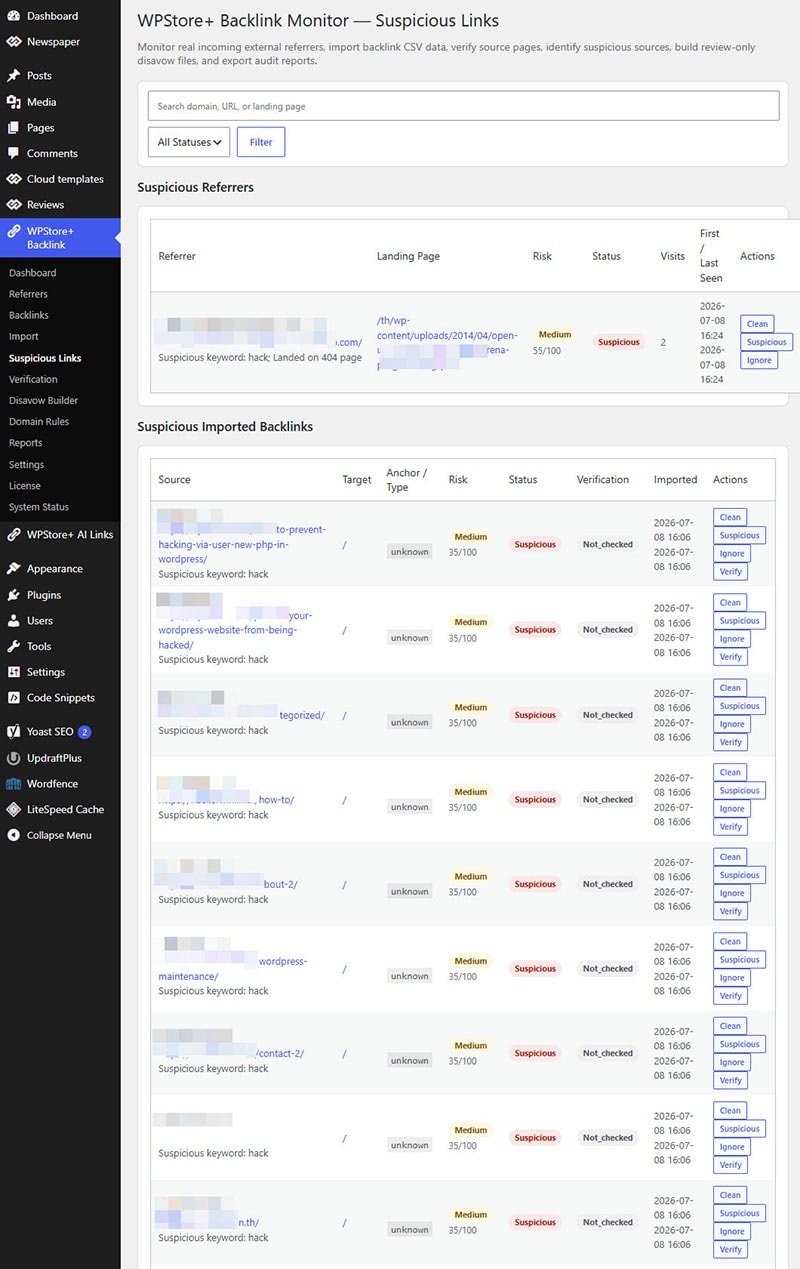Click the Settings sliders icon in main menu
Viewport: 800px width, 1269px height.
pyautogui.click(x=13, y=672)
